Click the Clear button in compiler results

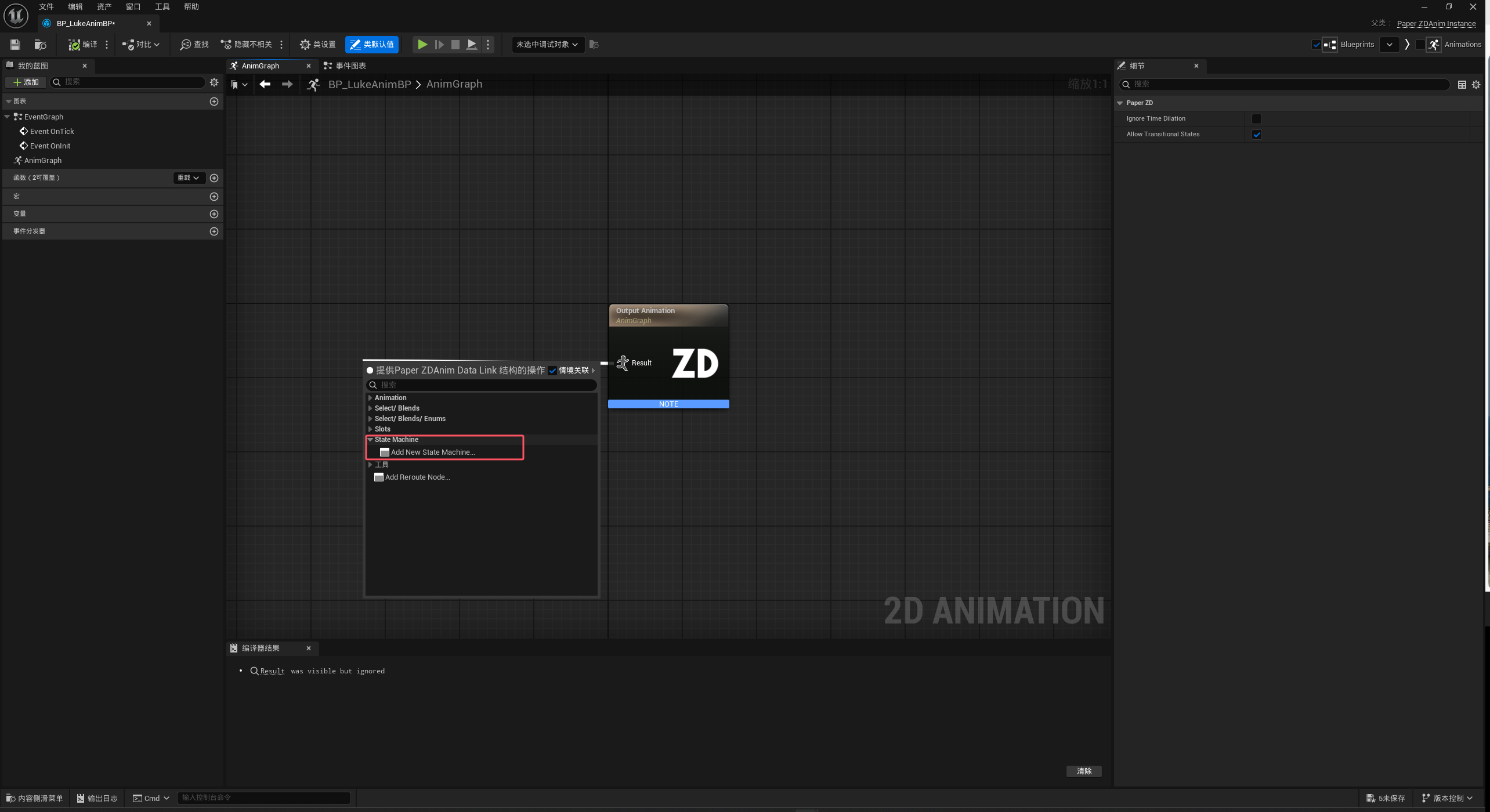pyautogui.click(x=1084, y=771)
